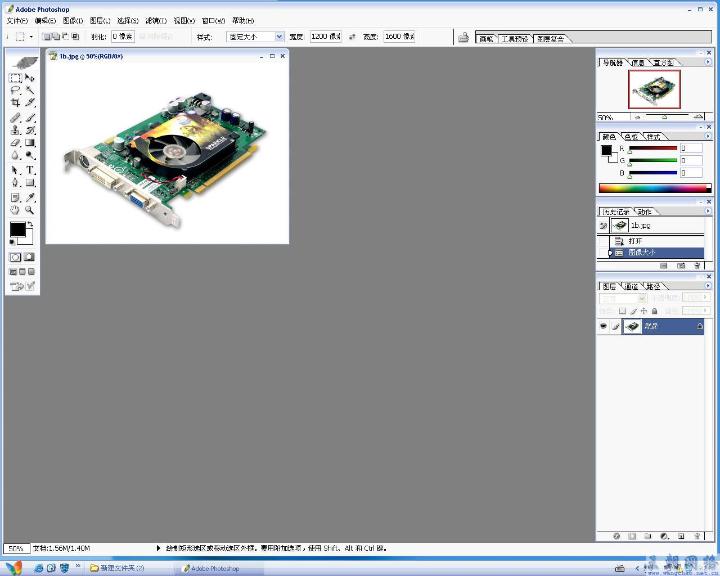Select the Hand tool
Screen dimensions: 720x576
[15, 210]
